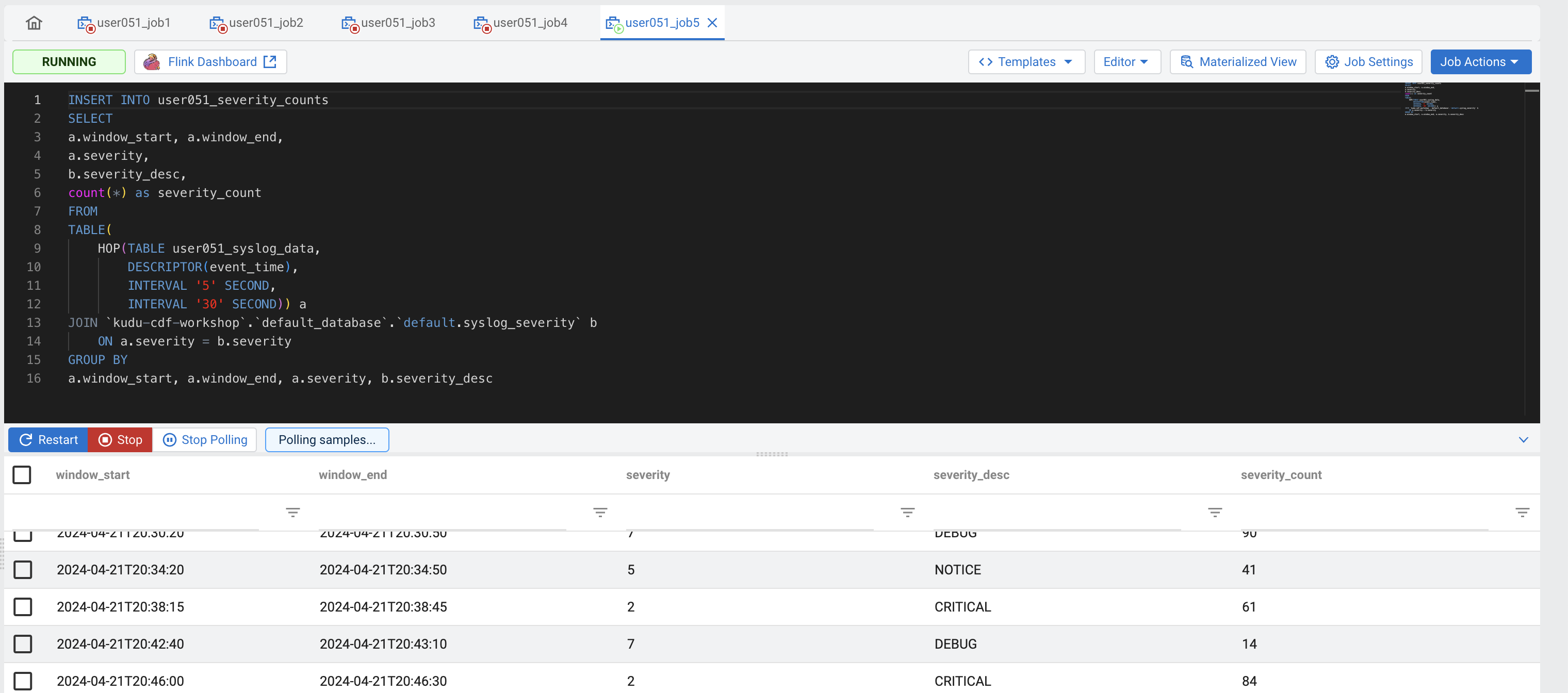This screenshot has height=693, width=1568.
Task: Click the home icon
Action: click(x=34, y=23)
